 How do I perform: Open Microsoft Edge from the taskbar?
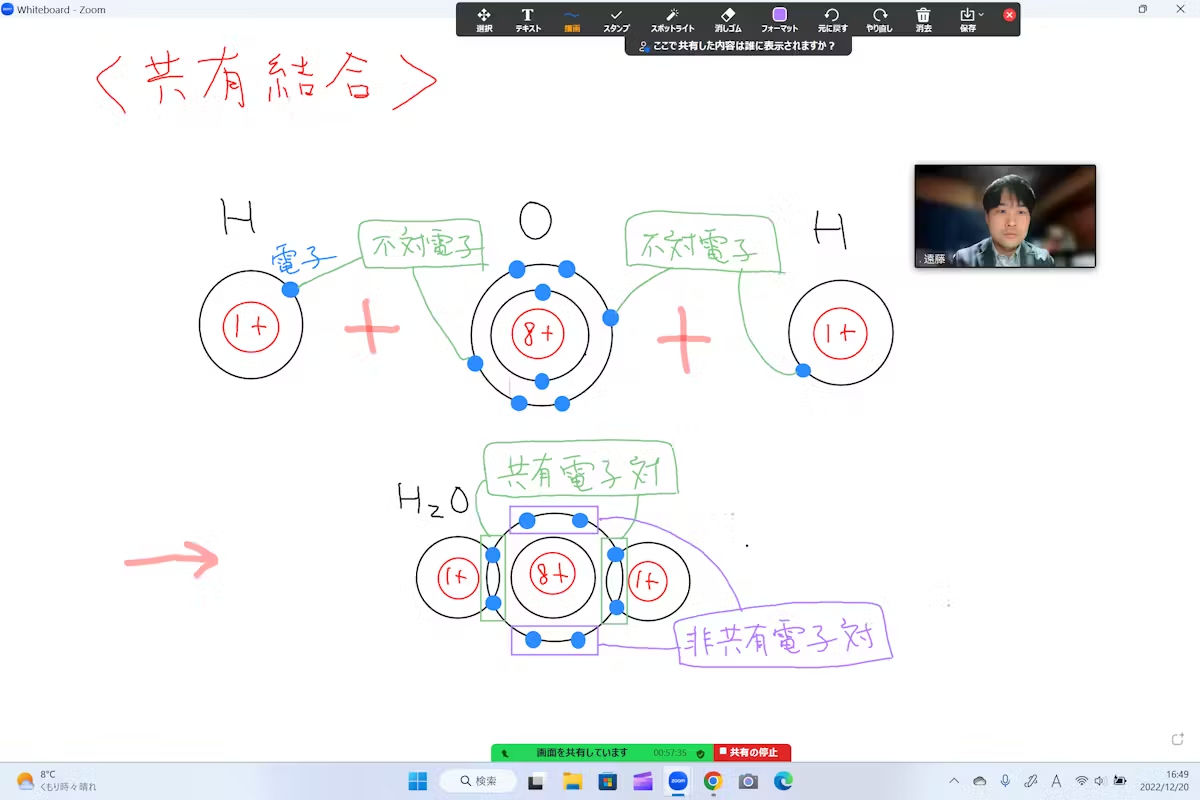[783, 781]
